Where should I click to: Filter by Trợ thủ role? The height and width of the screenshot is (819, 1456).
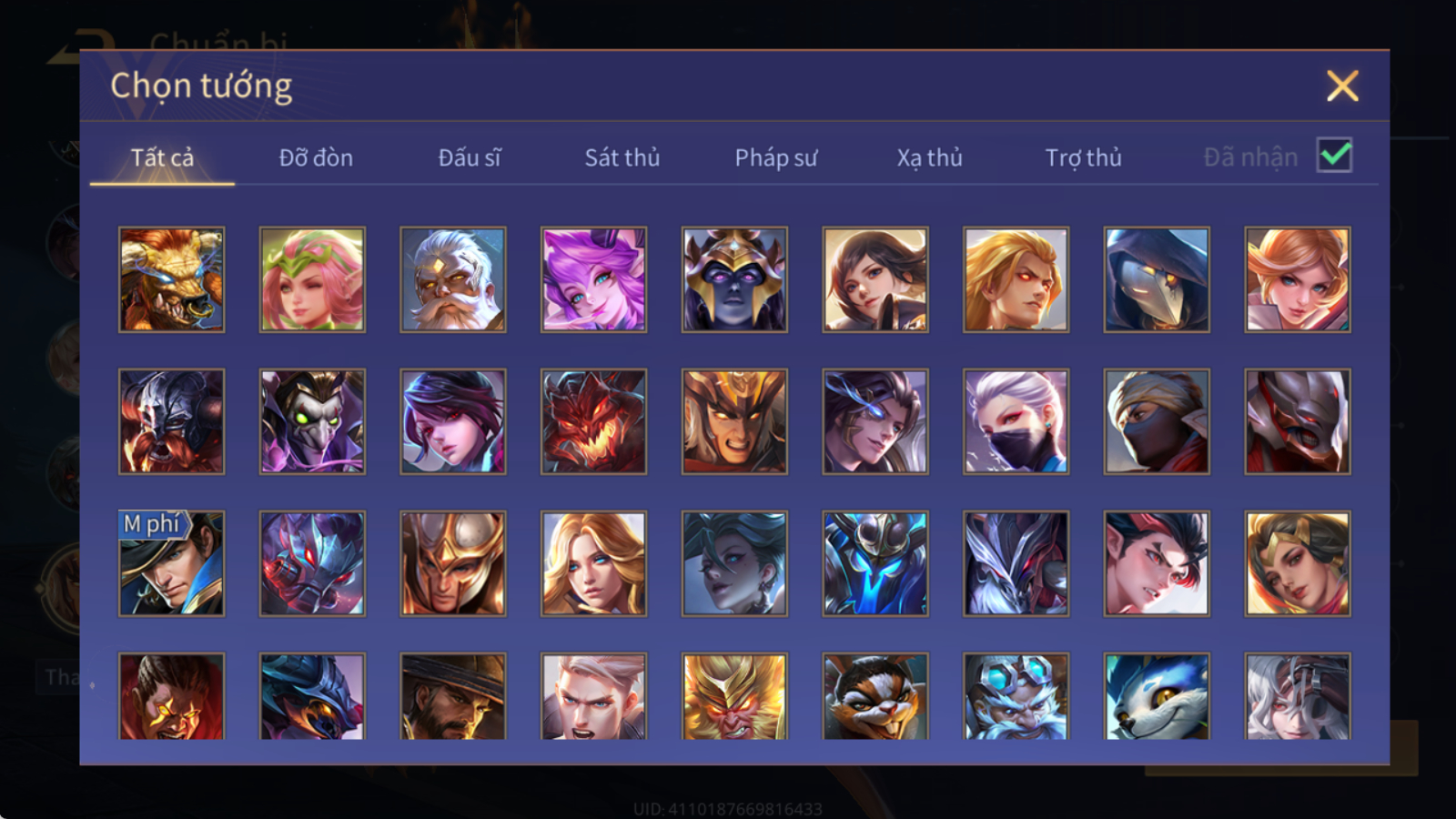pos(1083,158)
